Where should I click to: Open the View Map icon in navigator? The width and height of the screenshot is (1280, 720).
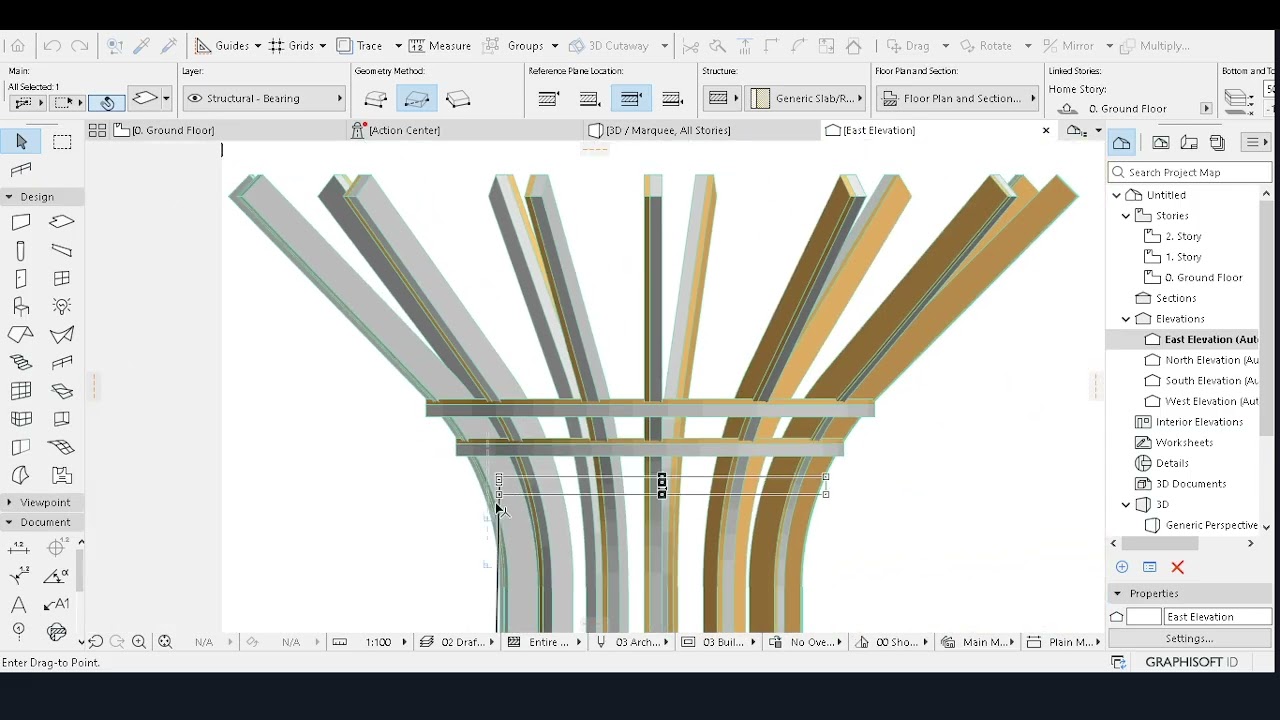[1161, 143]
